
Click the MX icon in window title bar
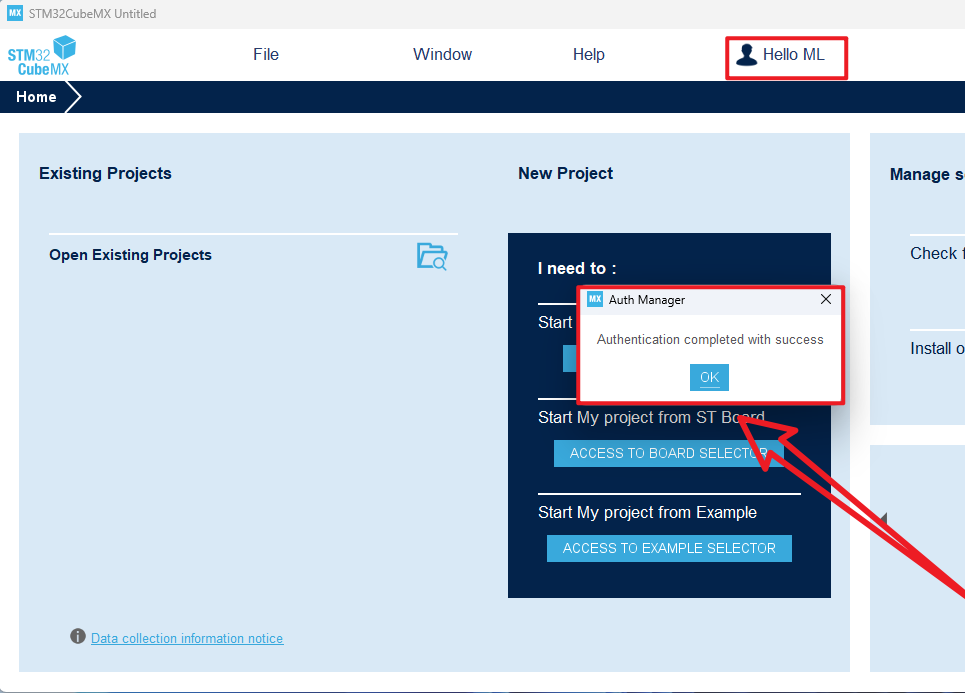point(15,13)
